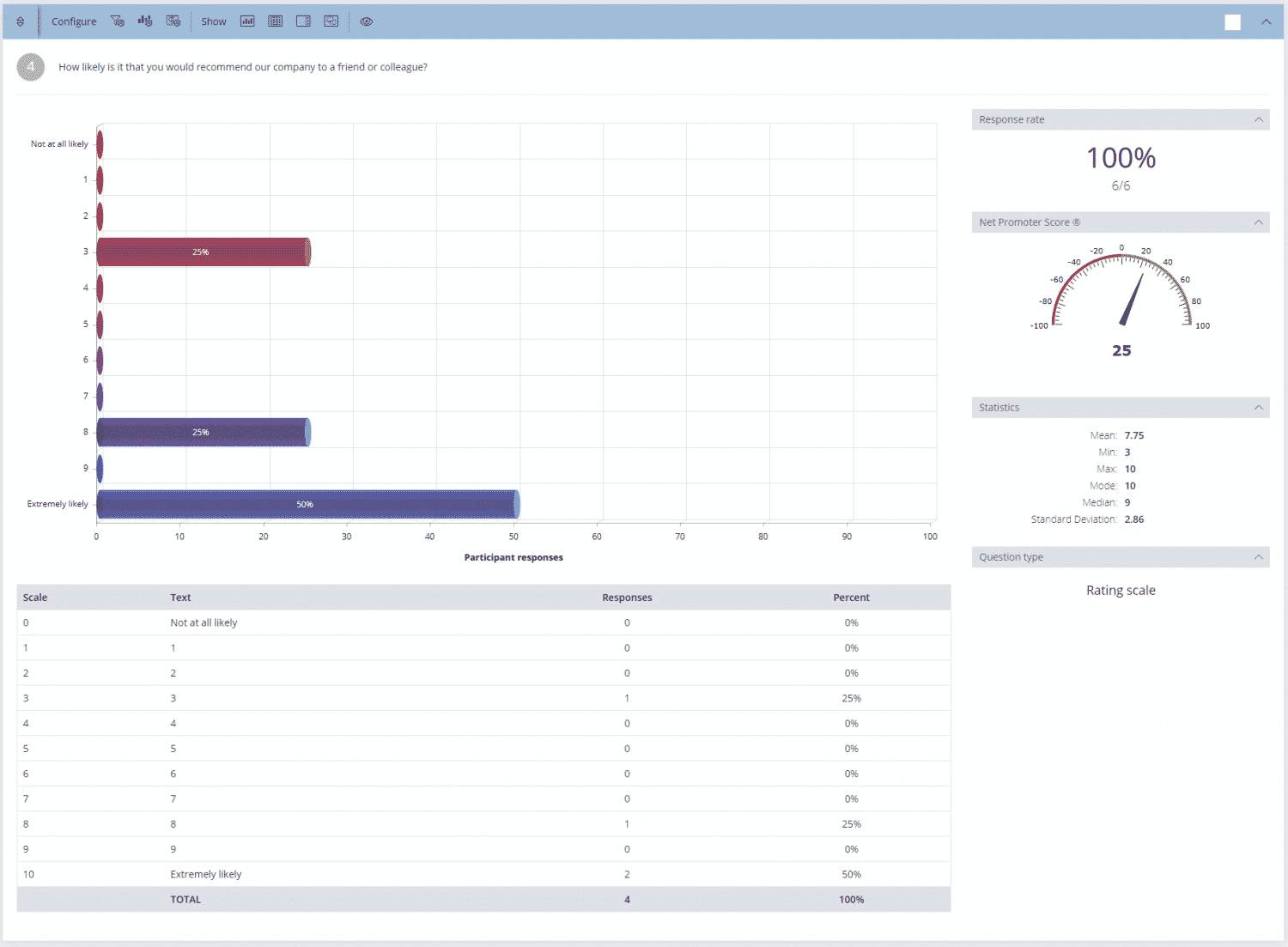
Task: Toggle visibility of the chart display
Action: click(247, 21)
